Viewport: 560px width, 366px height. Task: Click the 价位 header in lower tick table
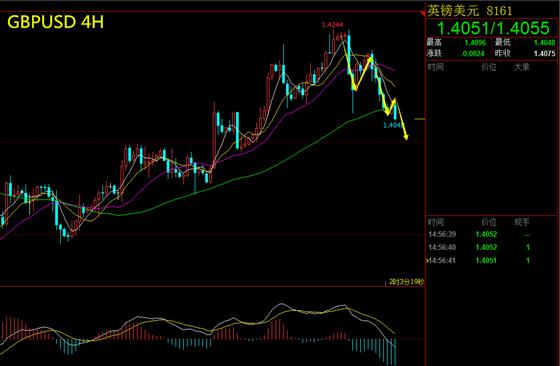click(x=489, y=222)
